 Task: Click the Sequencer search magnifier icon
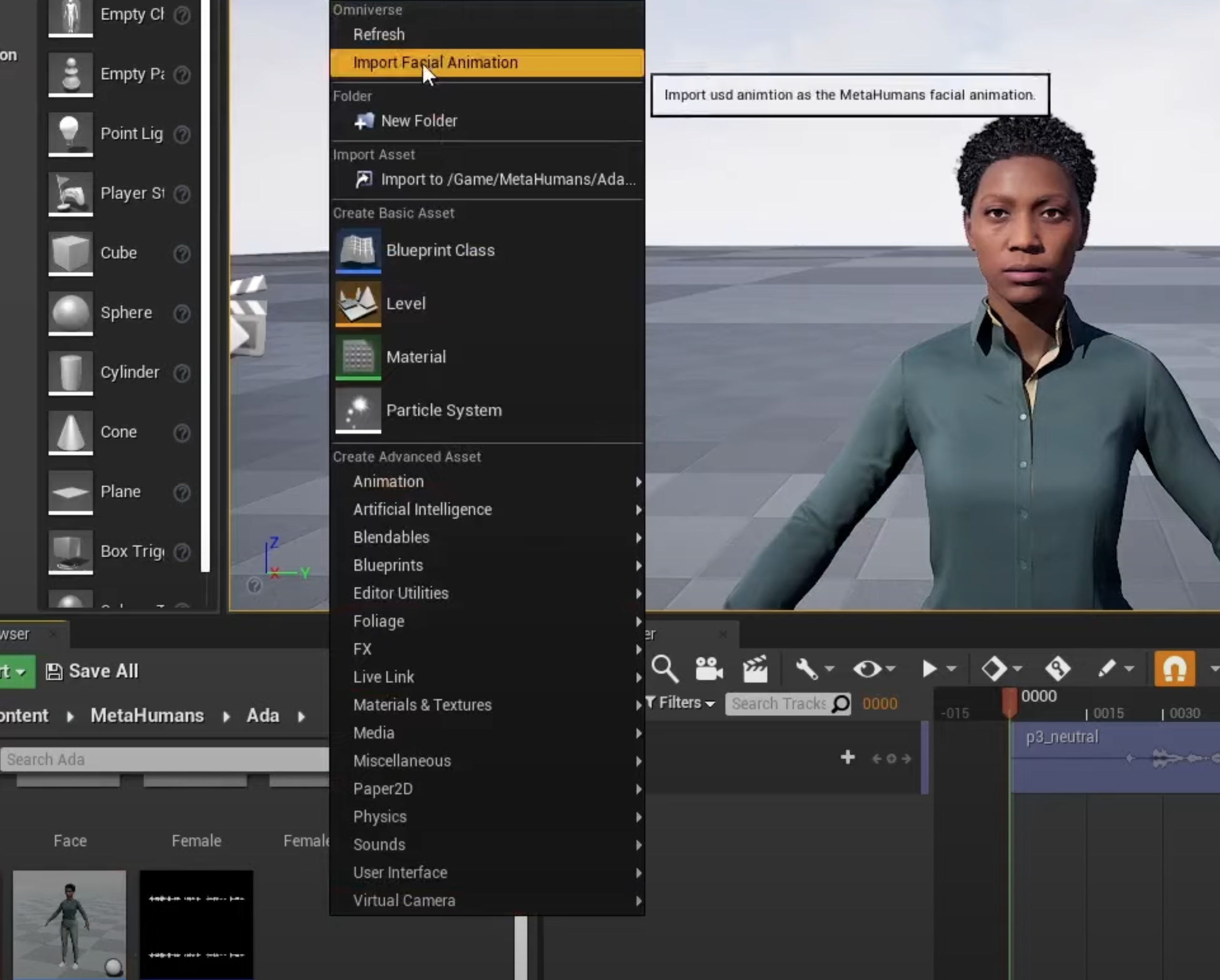coord(664,669)
